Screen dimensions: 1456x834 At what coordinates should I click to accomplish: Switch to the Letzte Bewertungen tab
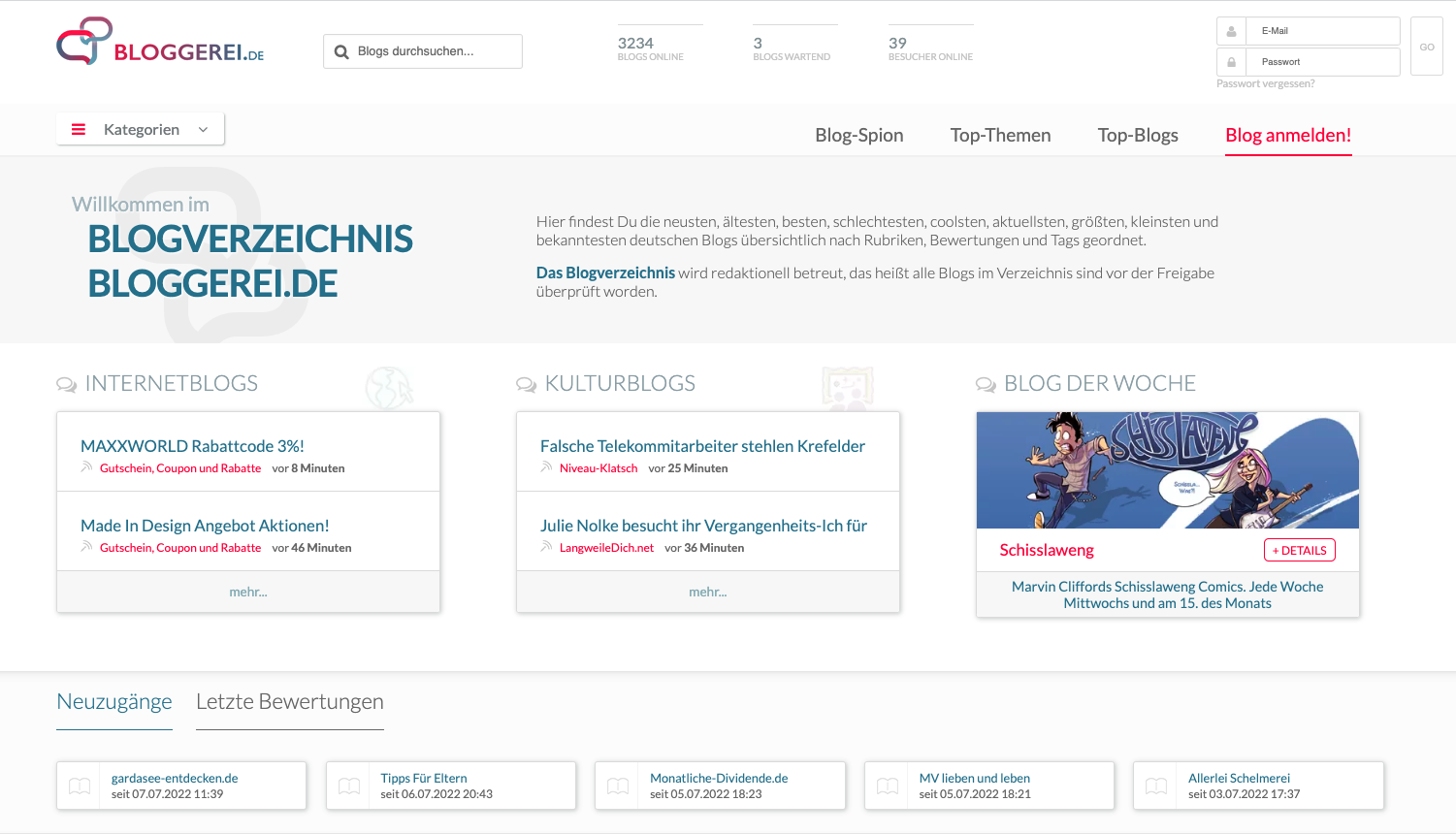point(289,701)
